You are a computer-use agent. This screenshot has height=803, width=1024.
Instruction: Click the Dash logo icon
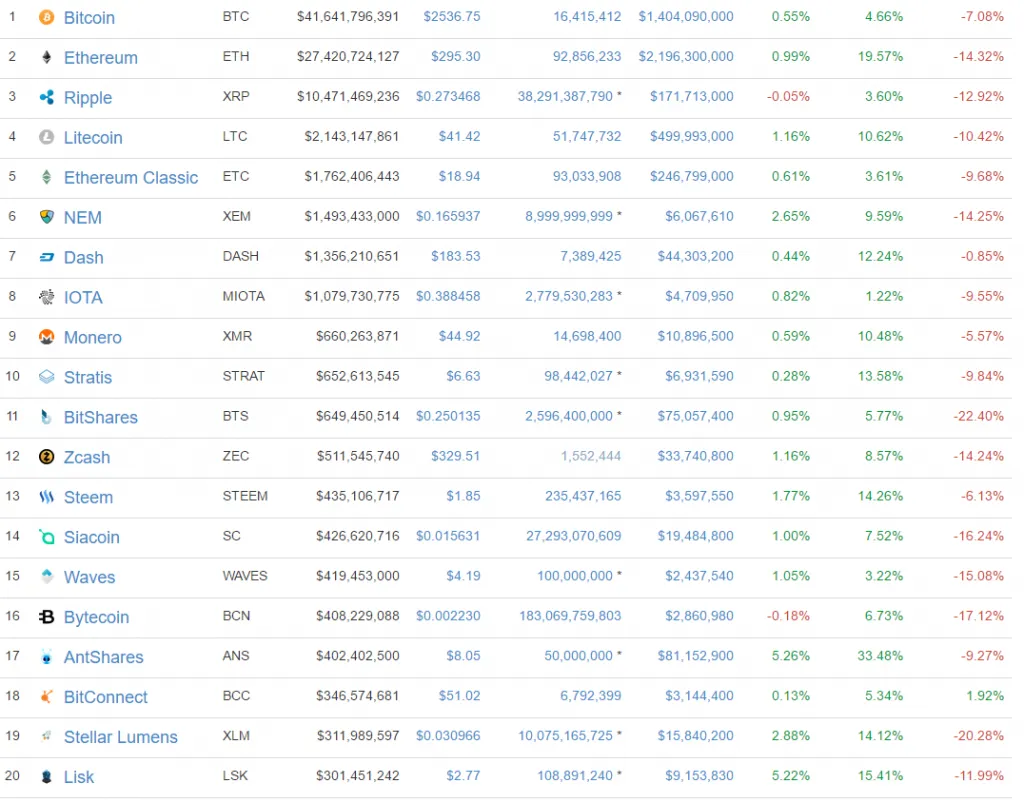(x=46, y=257)
